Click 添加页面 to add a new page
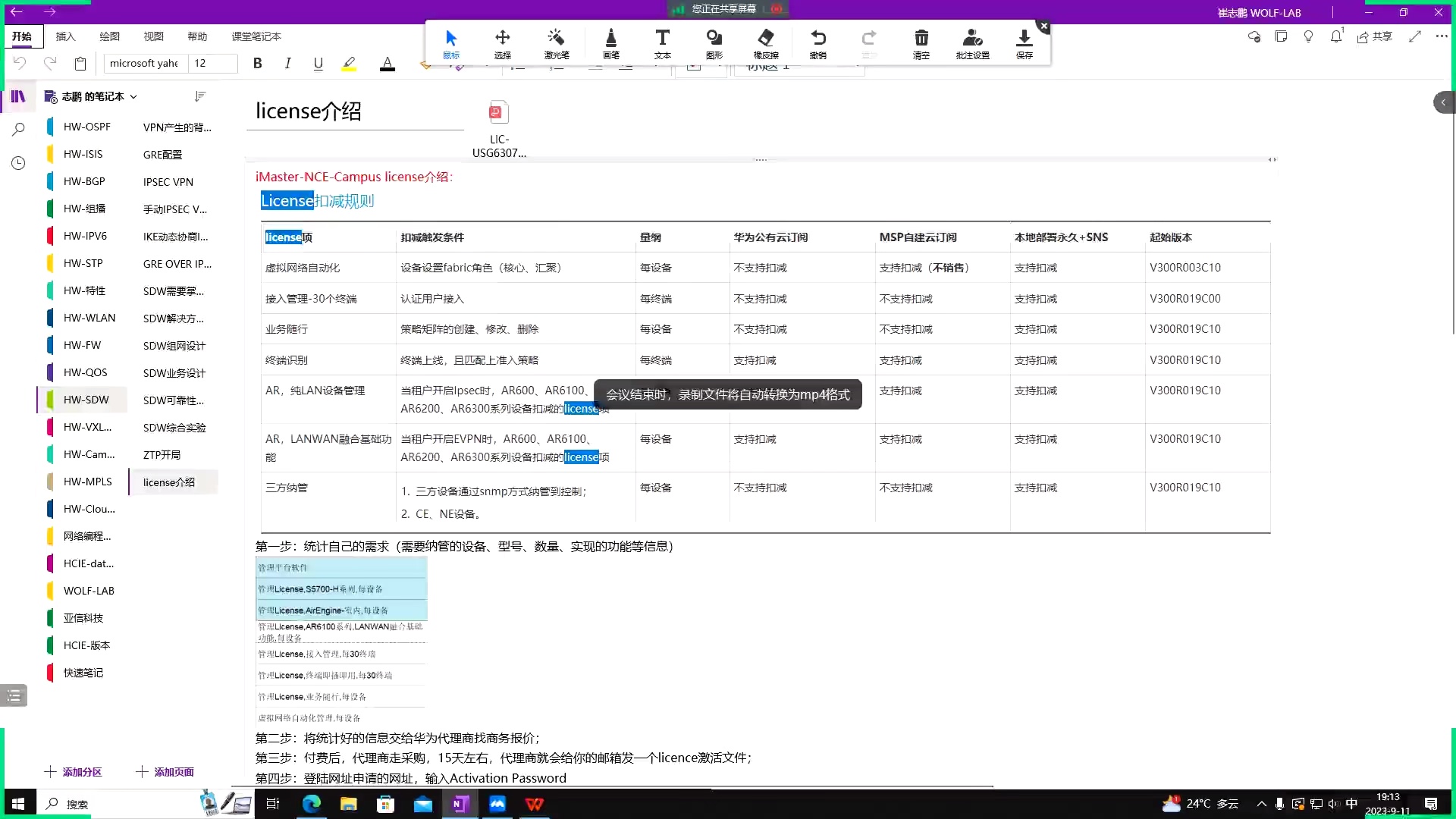1456x819 pixels. pyautogui.click(x=165, y=772)
